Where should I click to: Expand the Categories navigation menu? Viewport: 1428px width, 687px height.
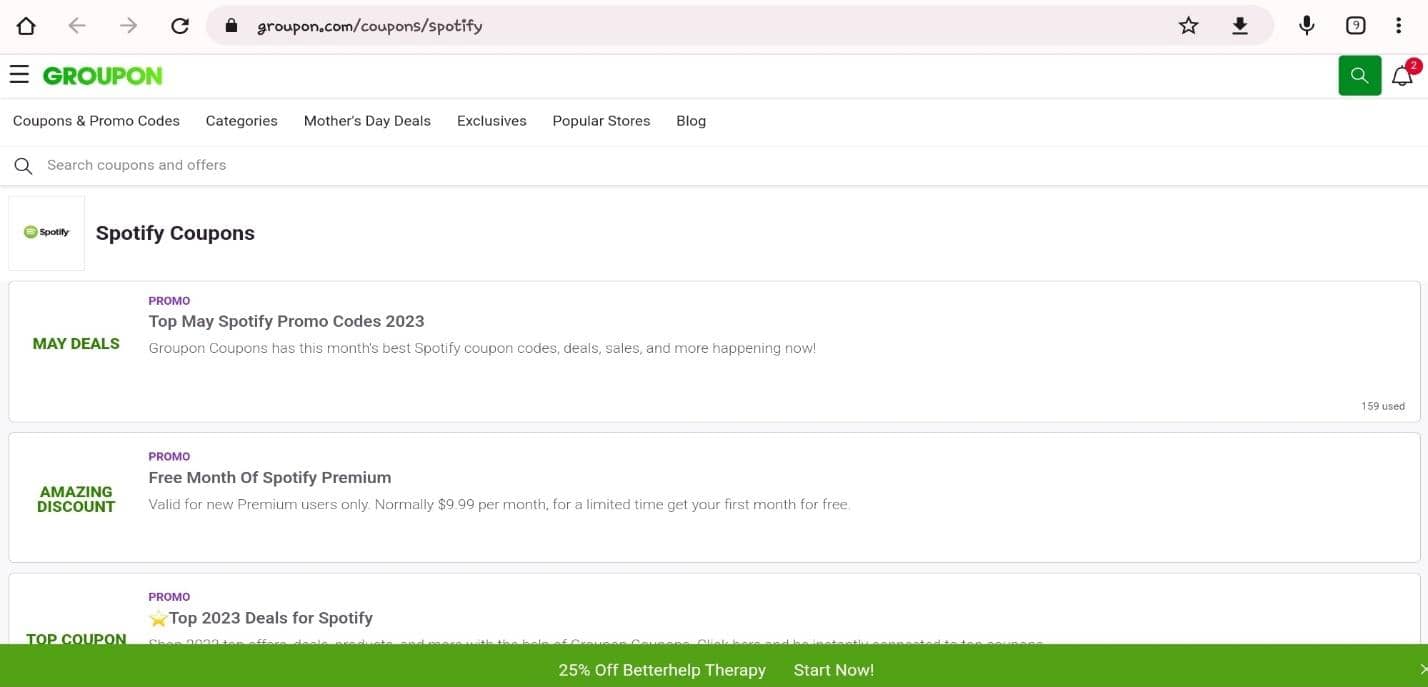point(241,120)
